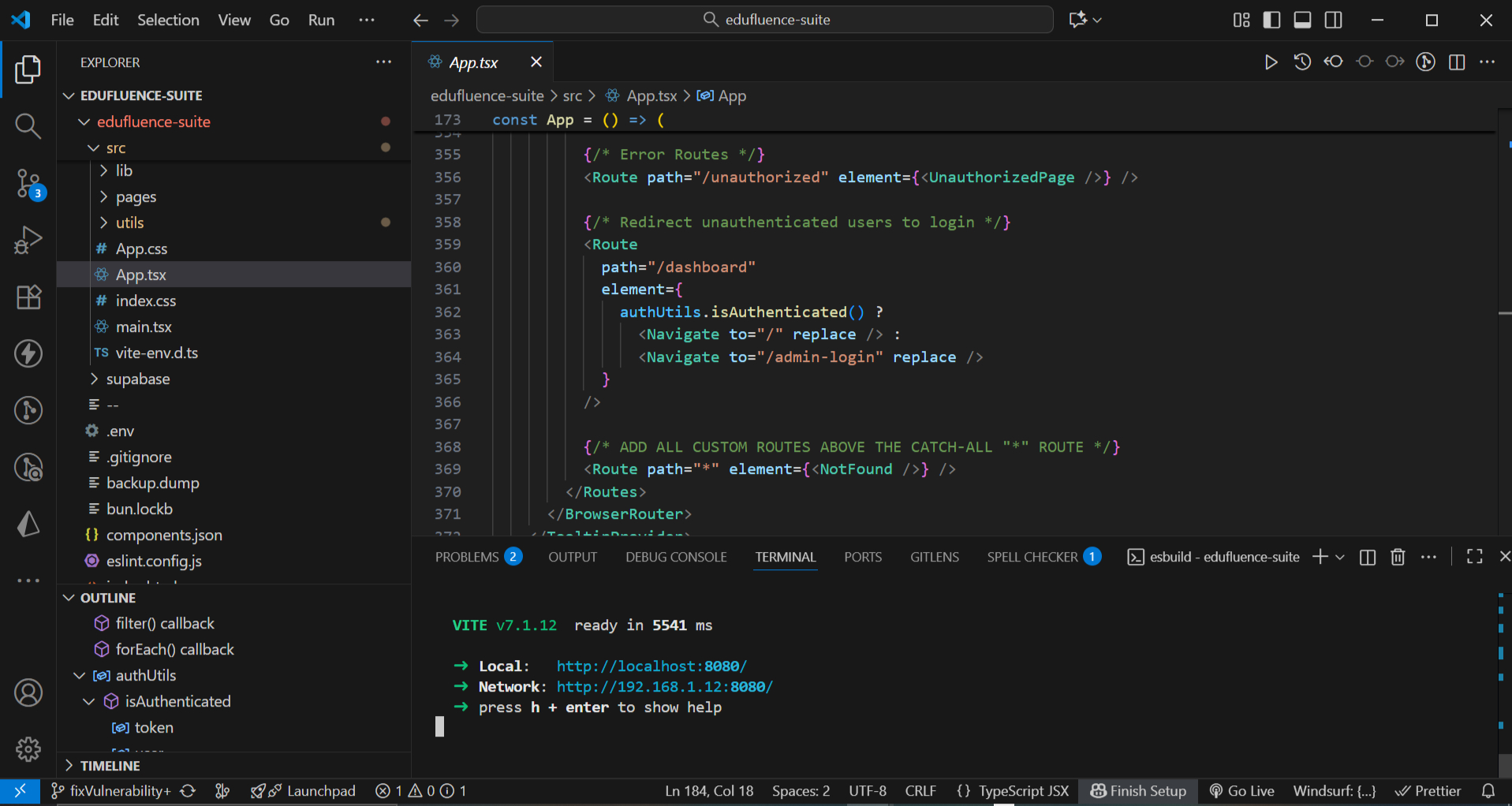This screenshot has width=1512, height=806.
Task: Toggle the secondary side bar visibility
Action: [x=1333, y=20]
